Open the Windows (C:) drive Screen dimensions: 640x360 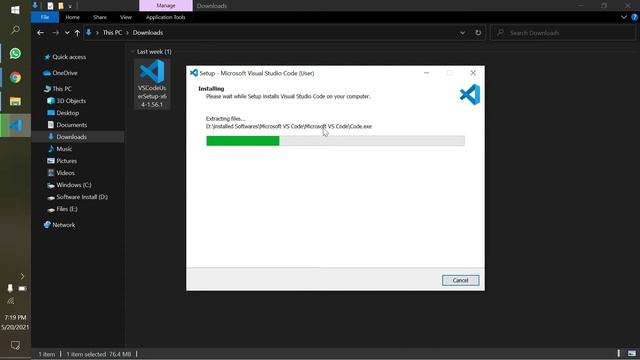click(74, 185)
